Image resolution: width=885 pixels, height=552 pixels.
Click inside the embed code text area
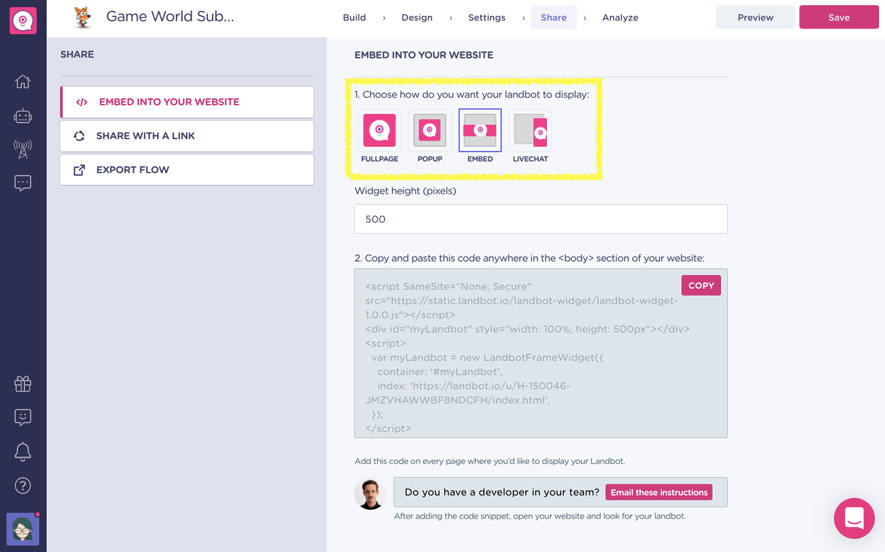pos(541,353)
